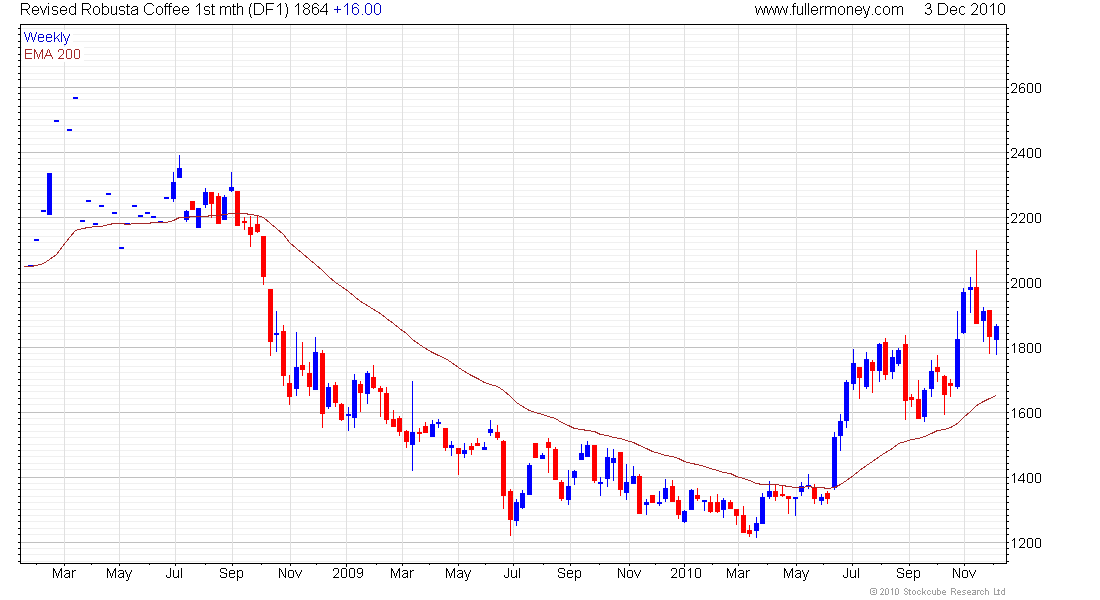This screenshot has height=600, width=1100.
Task: Click the copyright 'Stockcube Research Ltd' text
Action: [x=954, y=592]
